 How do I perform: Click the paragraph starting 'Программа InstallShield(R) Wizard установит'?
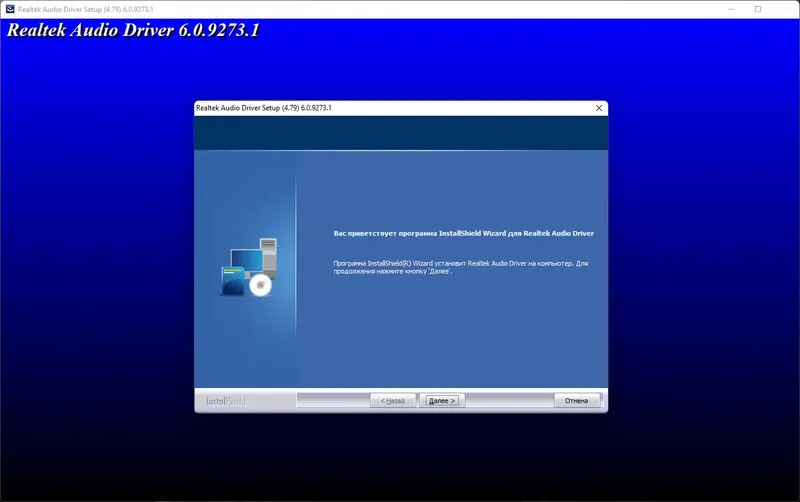click(x=460, y=267)
